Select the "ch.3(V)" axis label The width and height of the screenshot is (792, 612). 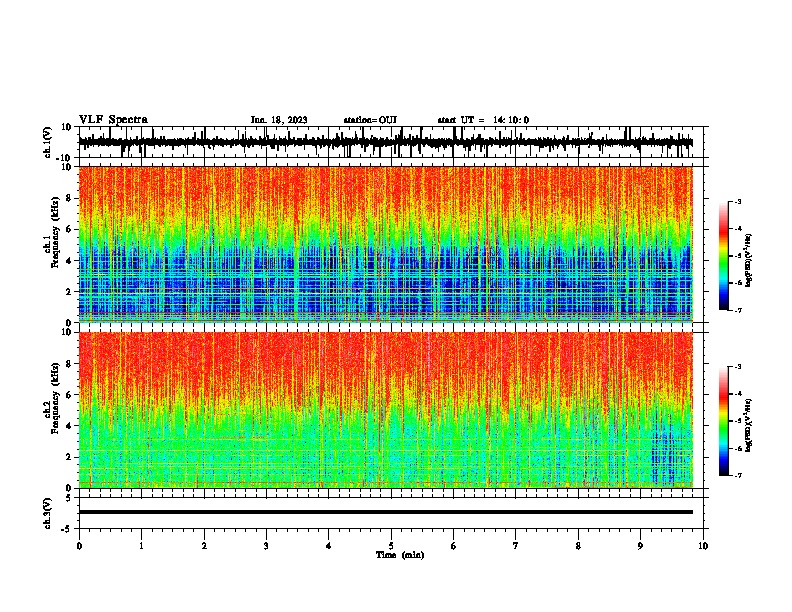click(48, 513)
